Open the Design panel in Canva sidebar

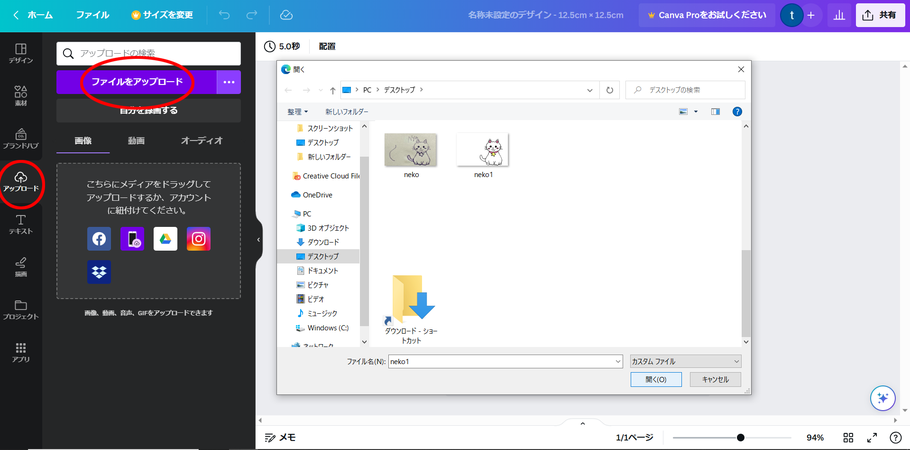tap(21, 53)
